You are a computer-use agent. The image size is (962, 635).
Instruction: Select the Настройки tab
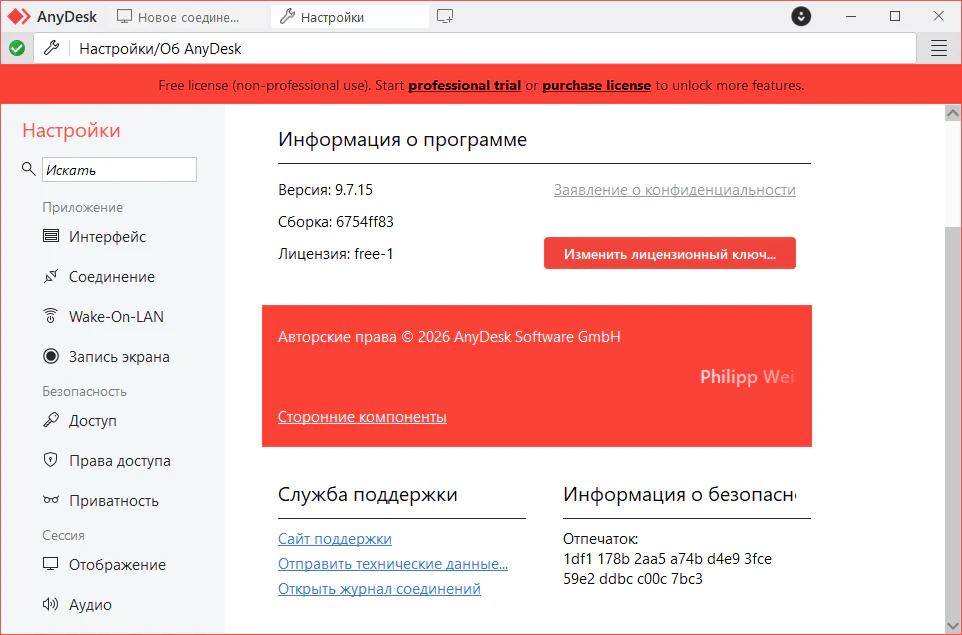click(350, 17)
